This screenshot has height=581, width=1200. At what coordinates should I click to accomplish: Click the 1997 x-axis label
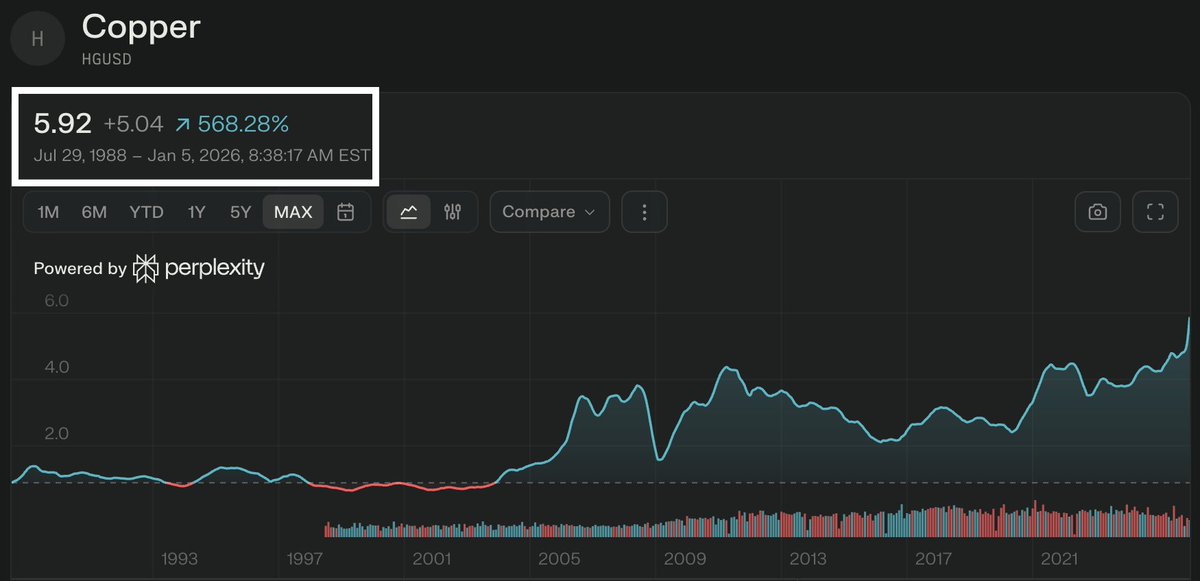[305, 559]
